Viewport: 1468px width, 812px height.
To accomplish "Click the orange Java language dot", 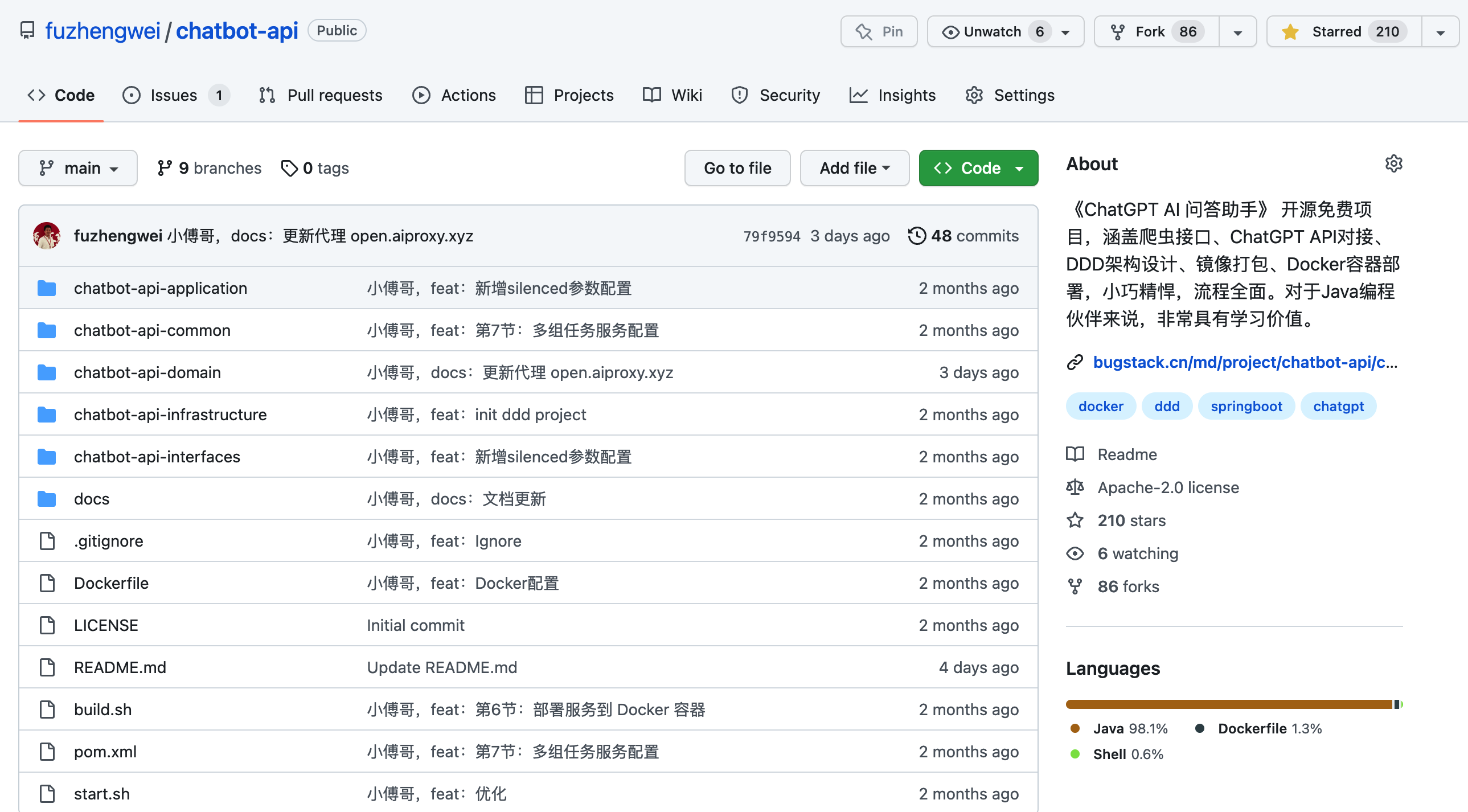I will pos(1075,729).
